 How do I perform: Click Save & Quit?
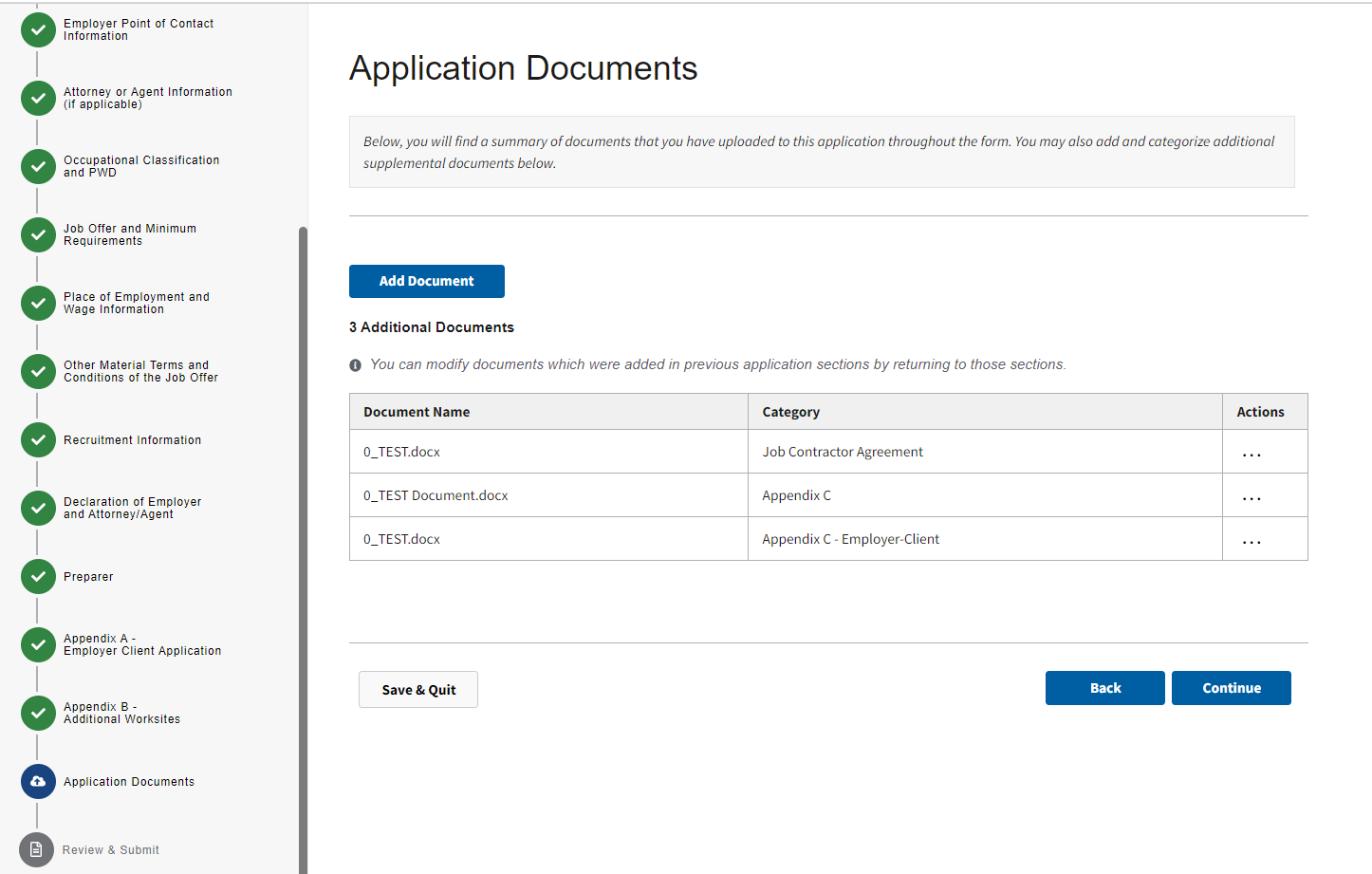tap(418, 690)
